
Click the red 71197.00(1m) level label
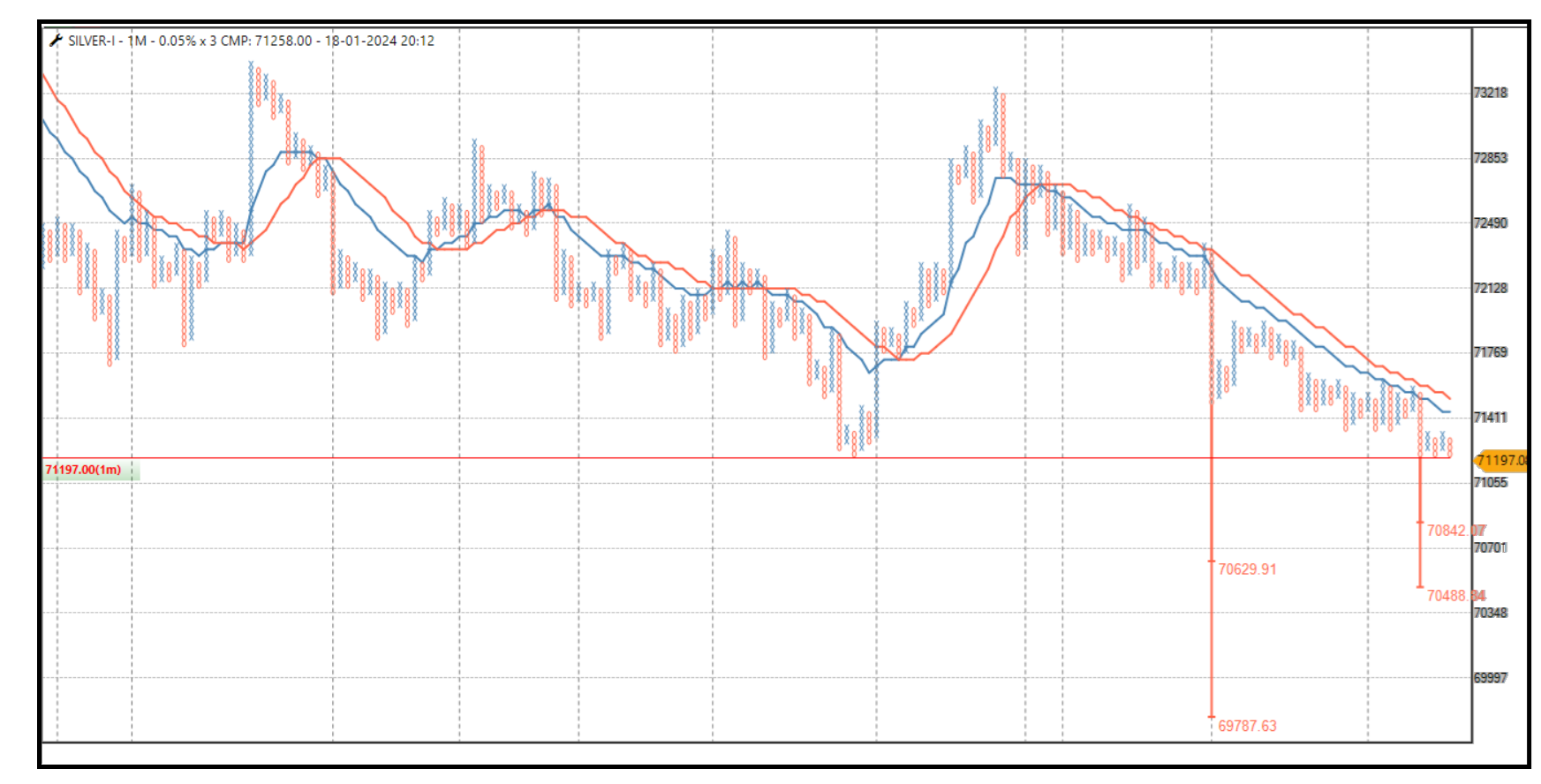[84, 470]
